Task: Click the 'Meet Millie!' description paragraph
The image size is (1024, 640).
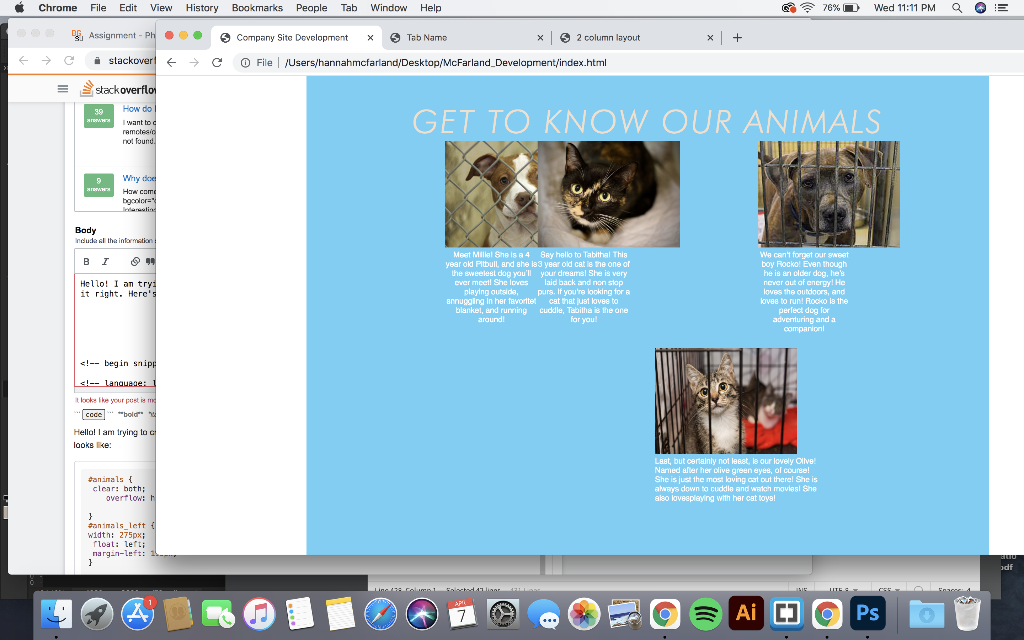Action: [x=491, y=287]
